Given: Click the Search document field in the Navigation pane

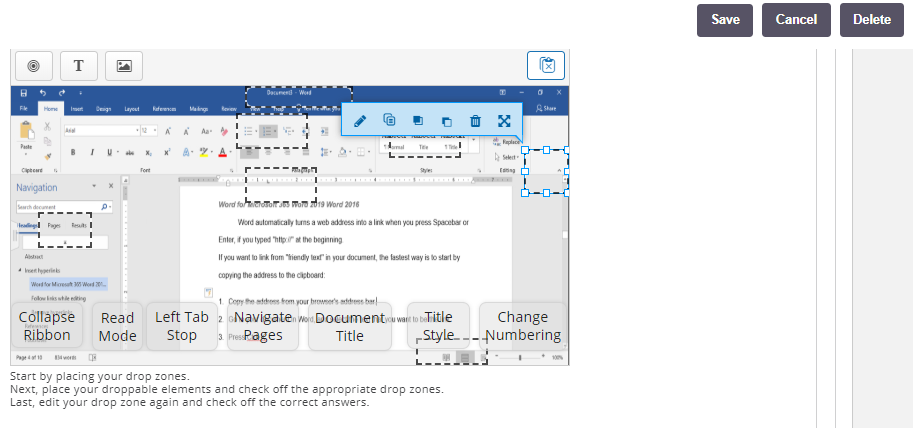Looking at the screenshot, I should pos(64,207).
